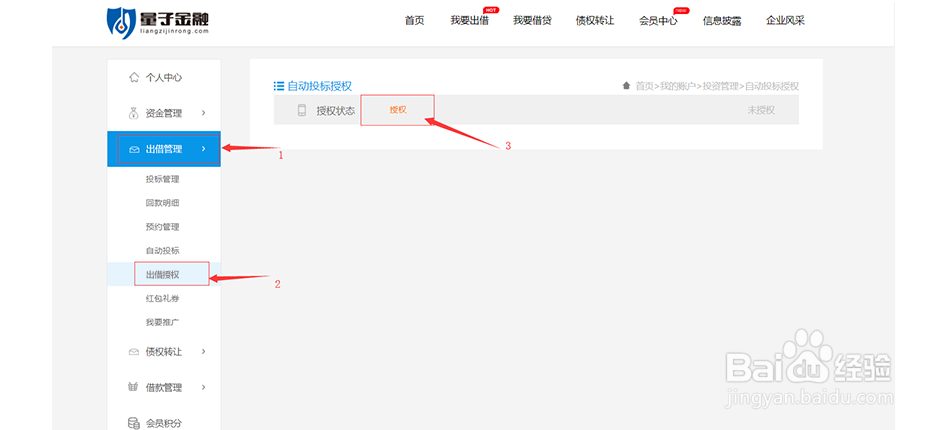This screenshot has height=430, width=945.
Task: Click the 未授权 status text
Action: 761,110
